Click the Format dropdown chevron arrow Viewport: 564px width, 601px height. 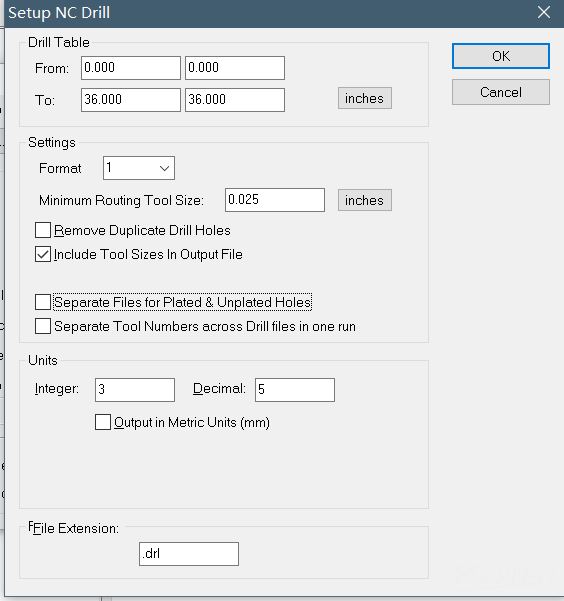[x=164, y=168]
